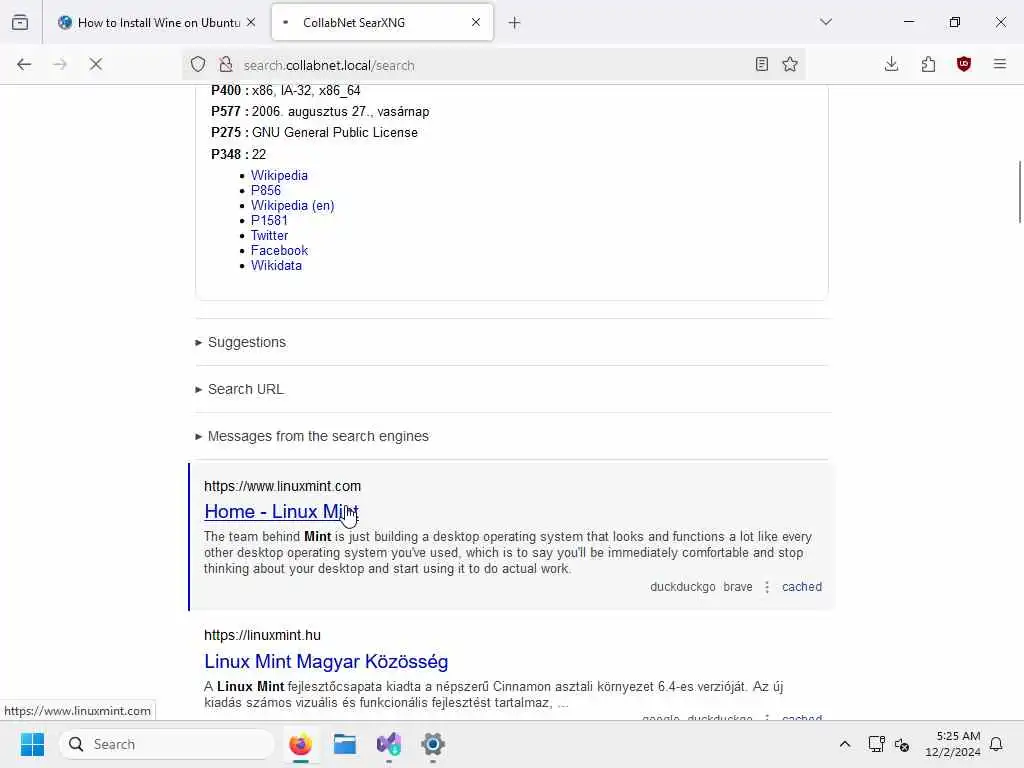The width and height of the screenshot is (1024, 768).
Task: Open Home - Linux Mint result
Action: 281,511
